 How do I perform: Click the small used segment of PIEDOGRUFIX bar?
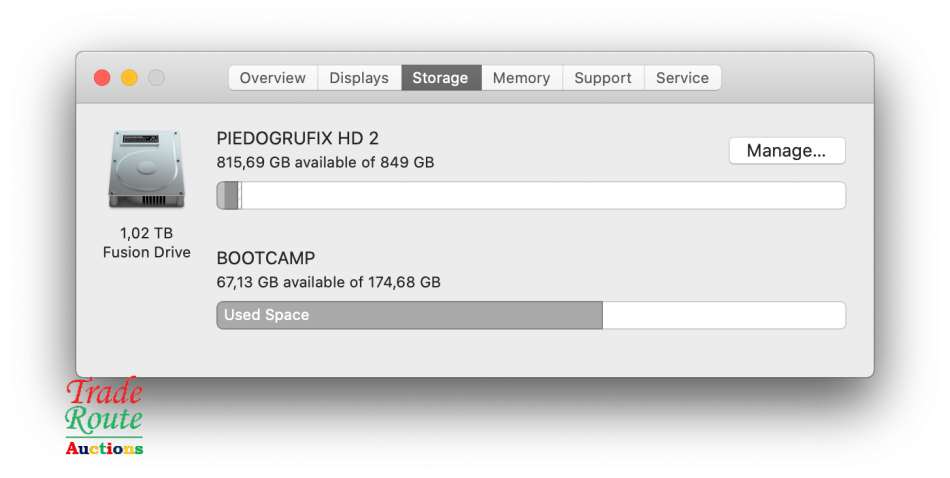tap(228, 195)
